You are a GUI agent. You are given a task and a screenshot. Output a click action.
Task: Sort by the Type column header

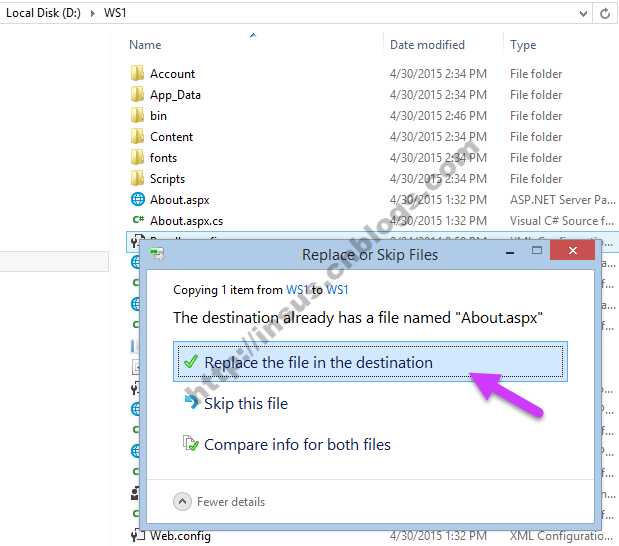point(523,45)
